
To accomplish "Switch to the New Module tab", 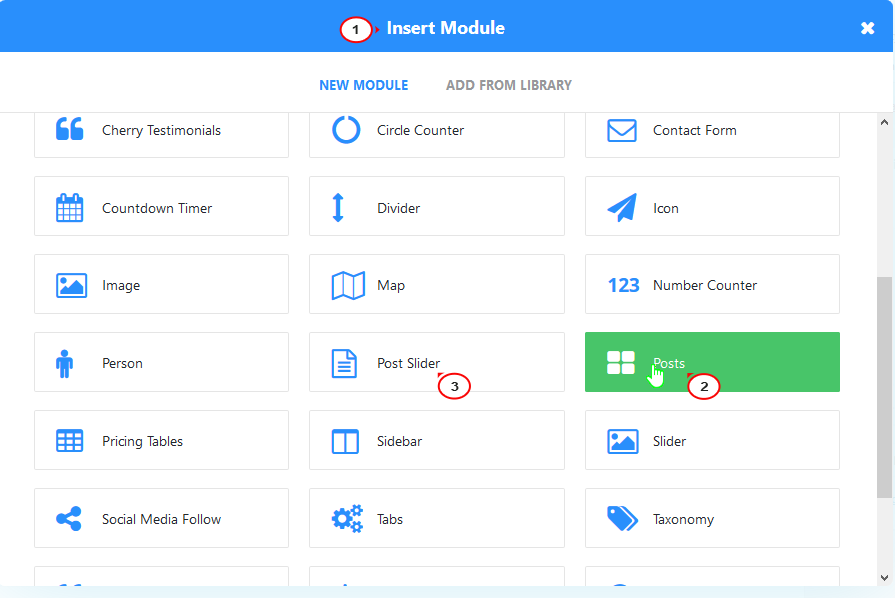I will coord(364,85).
